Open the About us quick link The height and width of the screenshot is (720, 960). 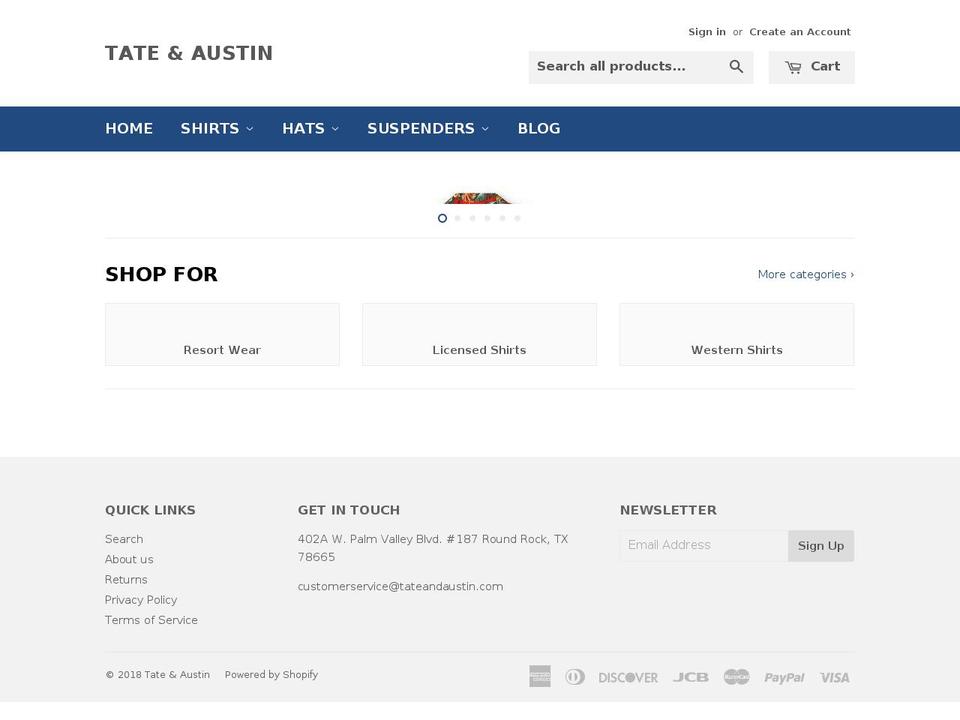point(129,559)
